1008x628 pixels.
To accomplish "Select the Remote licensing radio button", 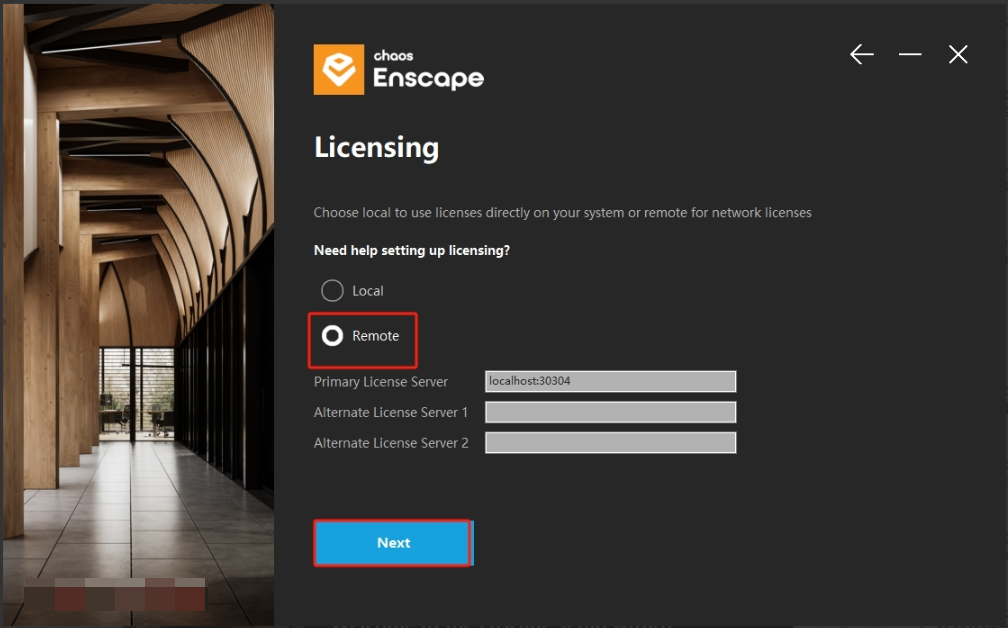I will pos(332,336).
